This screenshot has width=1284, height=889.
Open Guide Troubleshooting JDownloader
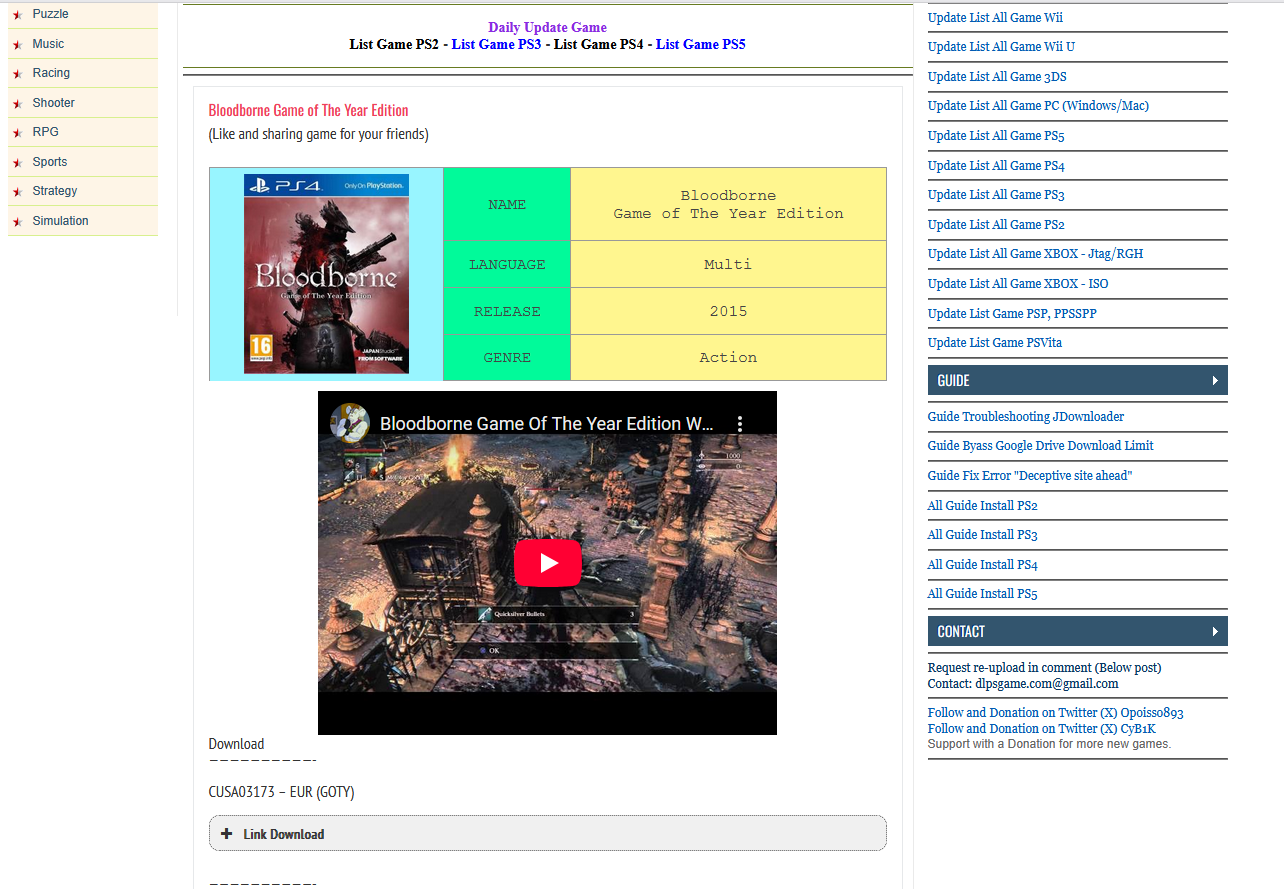point(1026,416)
